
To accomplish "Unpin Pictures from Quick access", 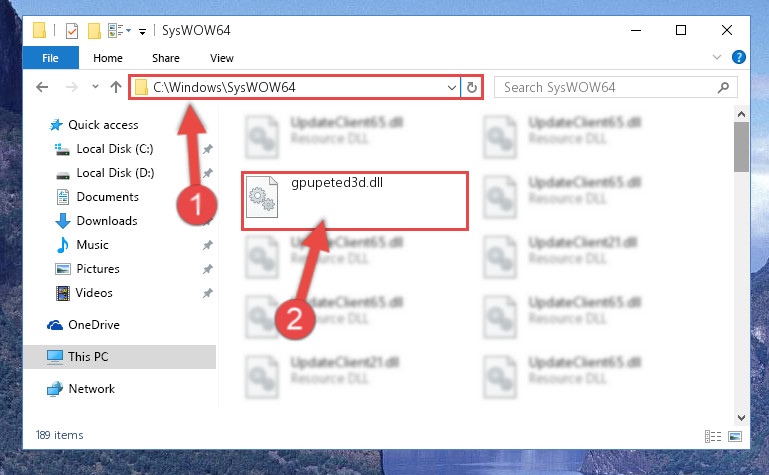I will point(207,269).
